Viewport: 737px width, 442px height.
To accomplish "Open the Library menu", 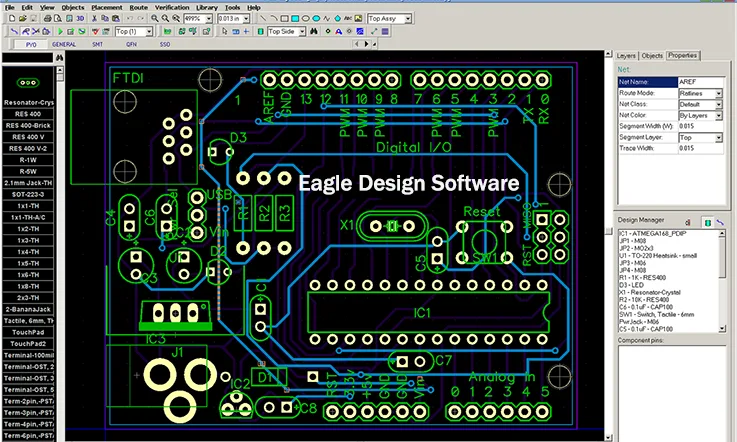I will 207,7.
